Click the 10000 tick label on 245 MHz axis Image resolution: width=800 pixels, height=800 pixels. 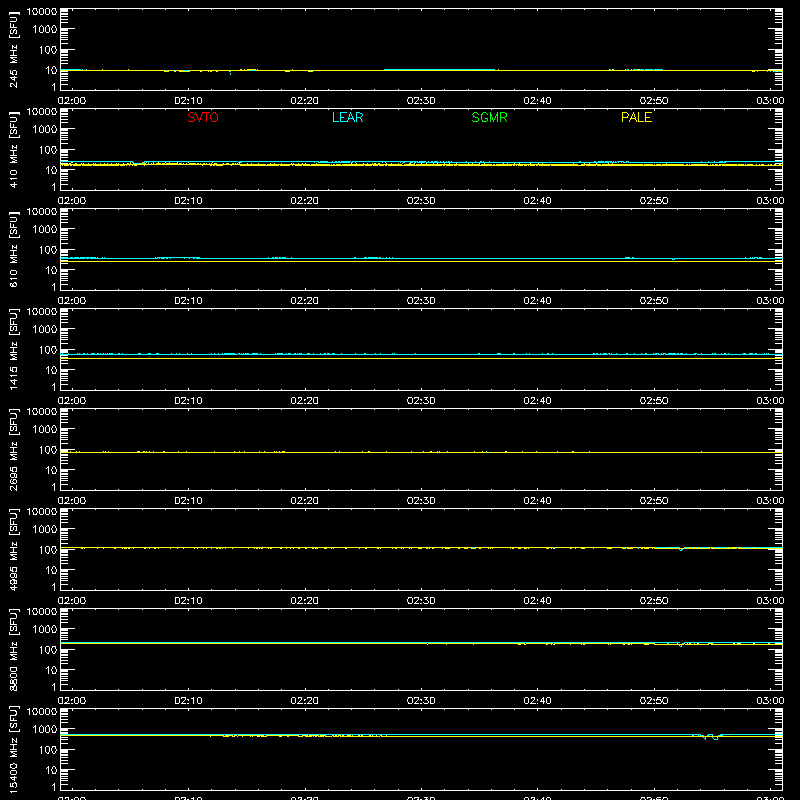point(42,12)
